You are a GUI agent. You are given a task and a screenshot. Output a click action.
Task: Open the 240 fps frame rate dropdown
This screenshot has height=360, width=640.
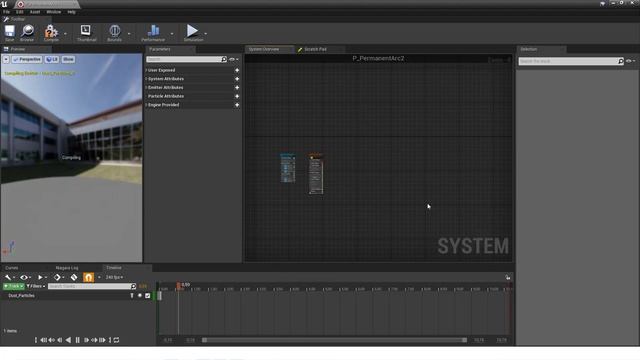(x=114, y=278)
